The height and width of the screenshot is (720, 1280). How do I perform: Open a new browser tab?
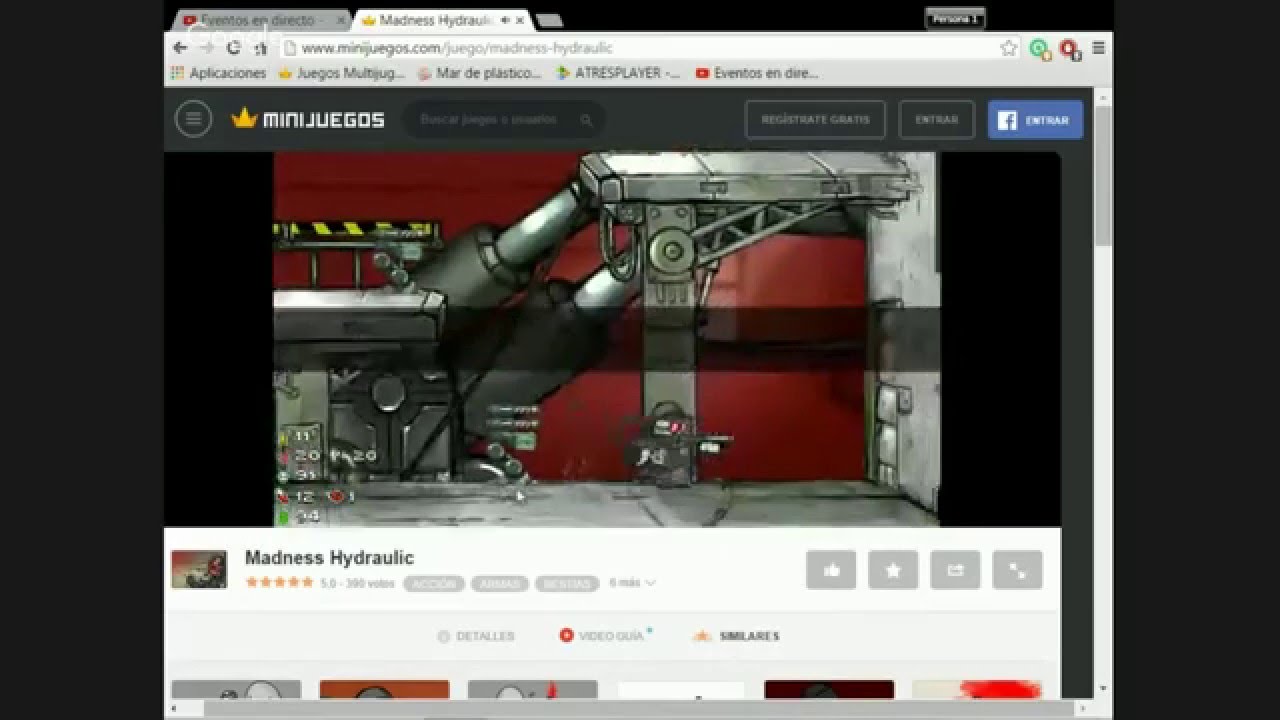pyautogui.click(x=548, y=20)
